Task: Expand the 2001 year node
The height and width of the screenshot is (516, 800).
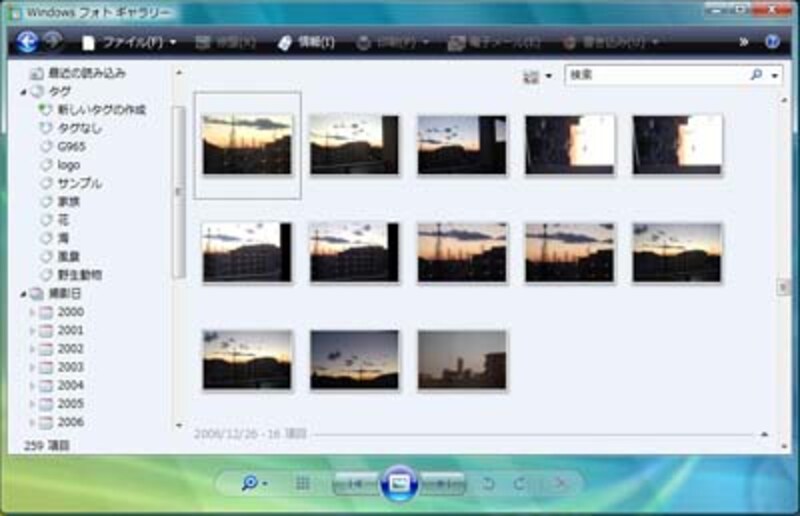Action: (x=32, y=330)
